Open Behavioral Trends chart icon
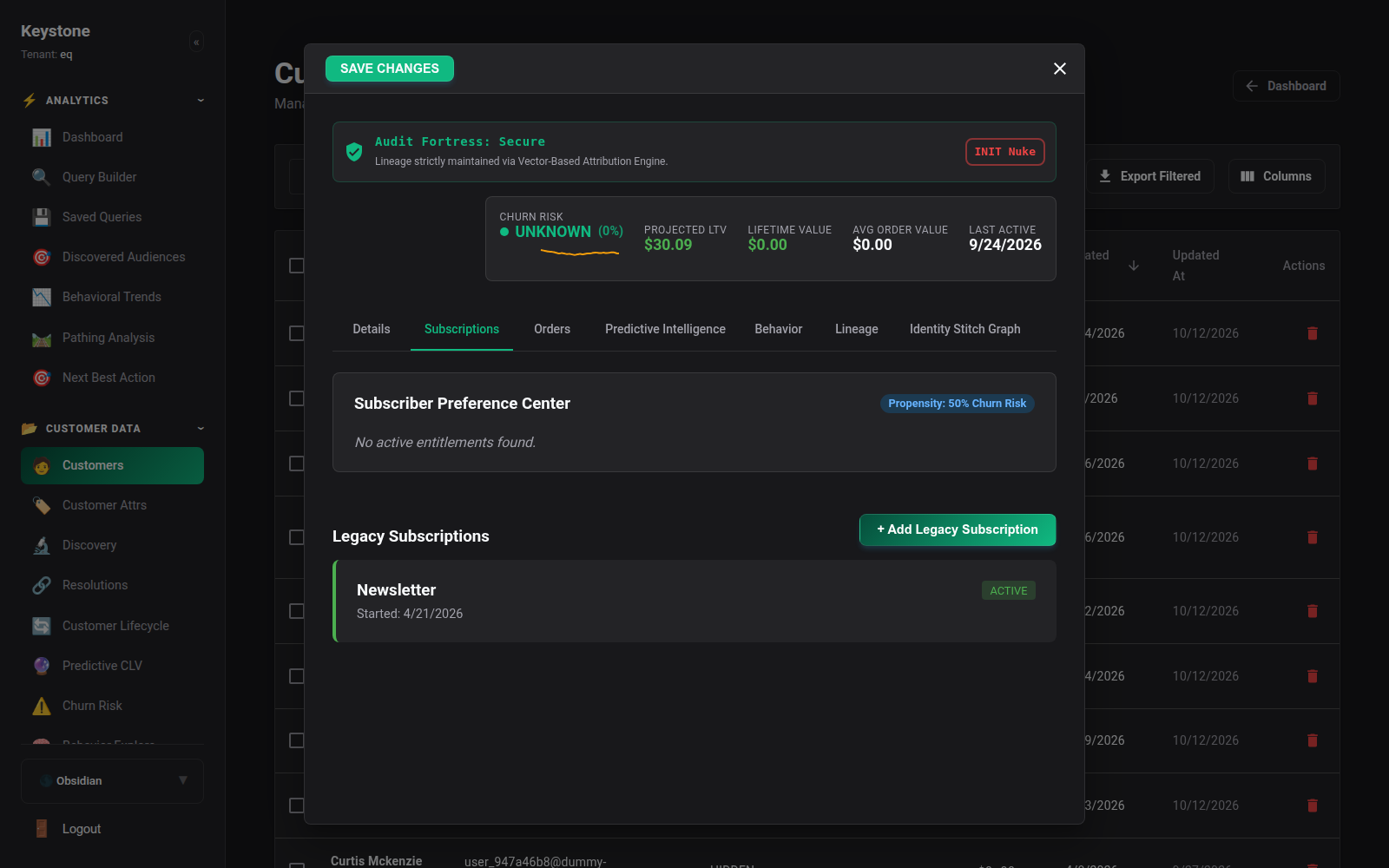The height and width of the screenshot is (868, 1389). (x=42, y=297)
